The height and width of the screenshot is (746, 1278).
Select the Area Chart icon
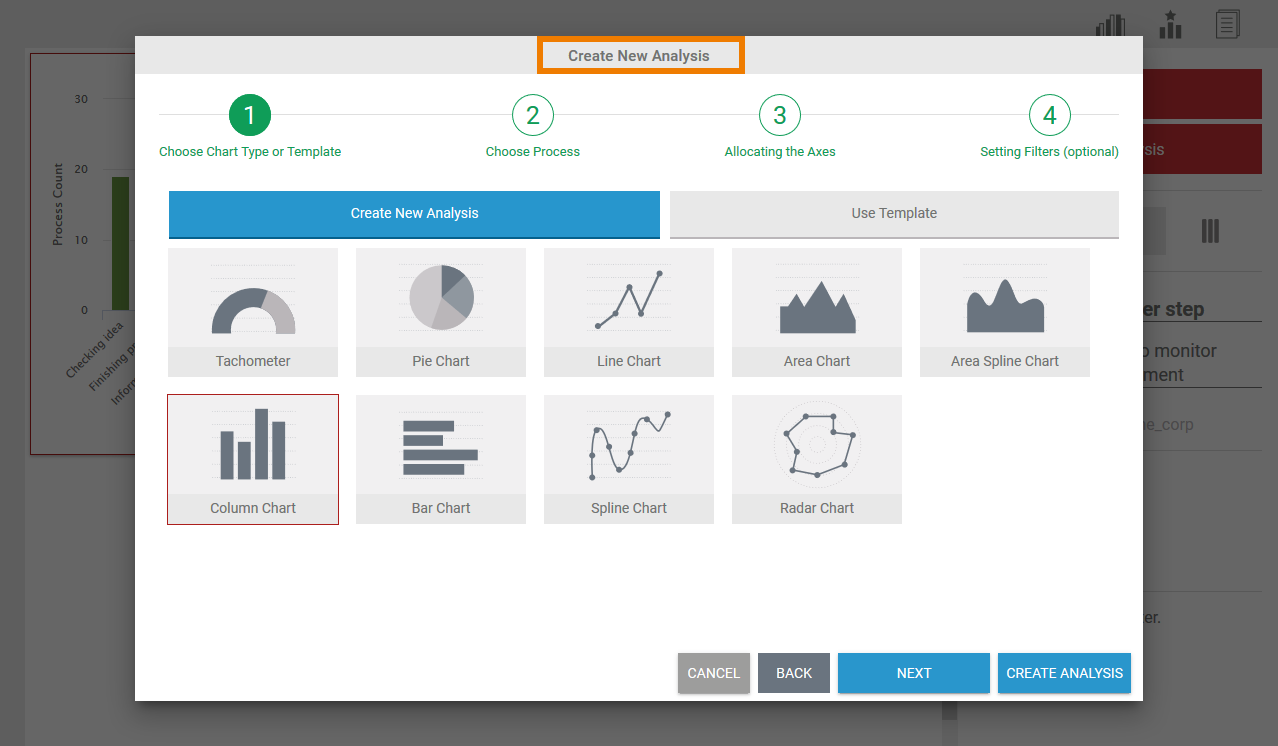click(x=817, y=312)
